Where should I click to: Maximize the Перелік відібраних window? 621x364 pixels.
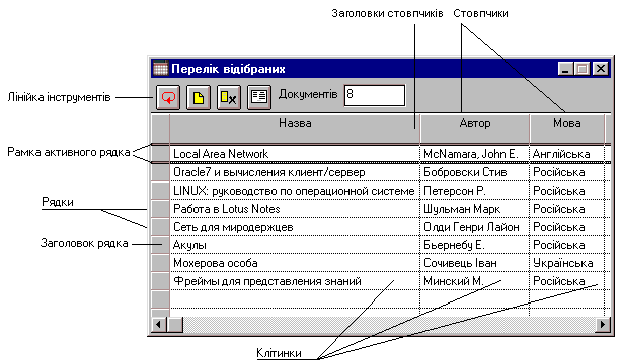tap(582, 69)
